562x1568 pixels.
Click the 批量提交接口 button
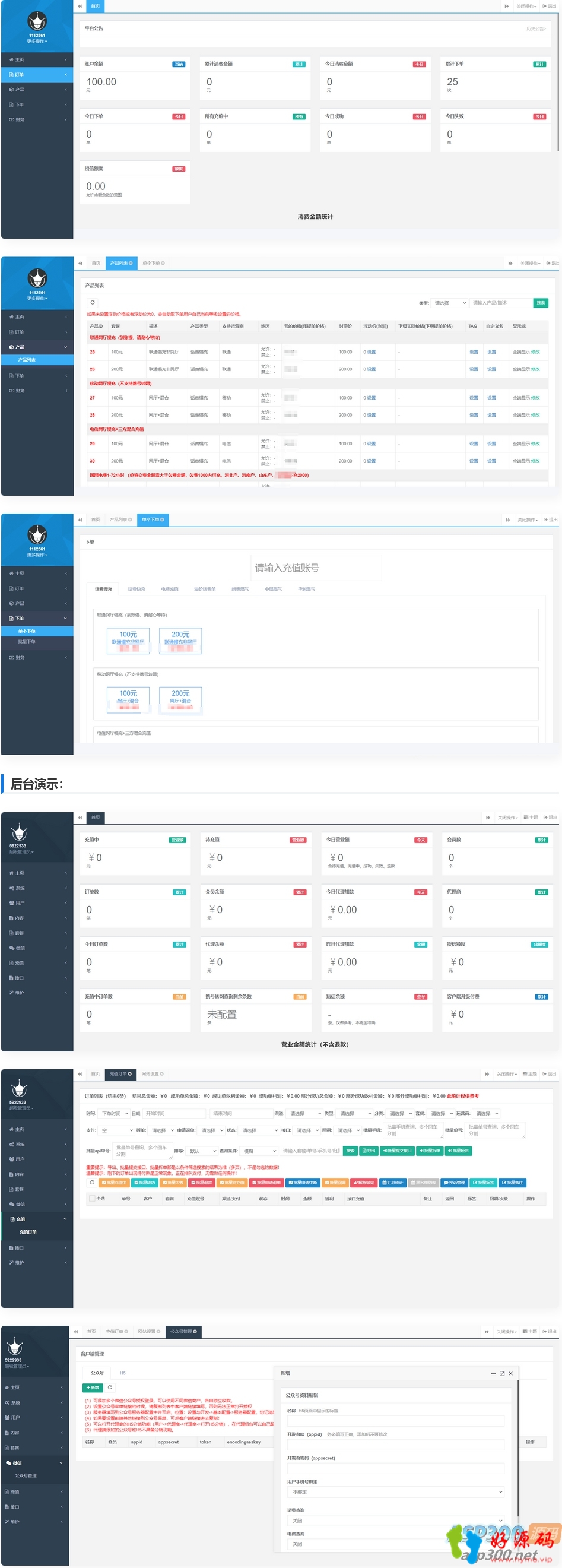397,1151
